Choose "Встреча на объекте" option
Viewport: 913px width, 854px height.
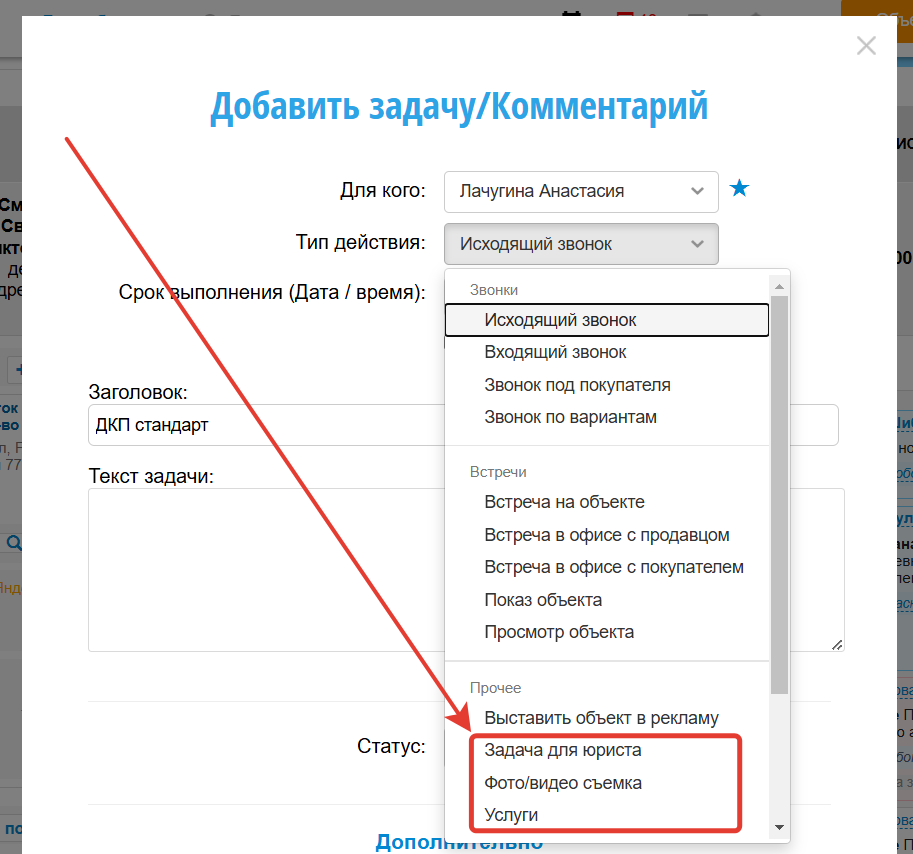(564, 502)
